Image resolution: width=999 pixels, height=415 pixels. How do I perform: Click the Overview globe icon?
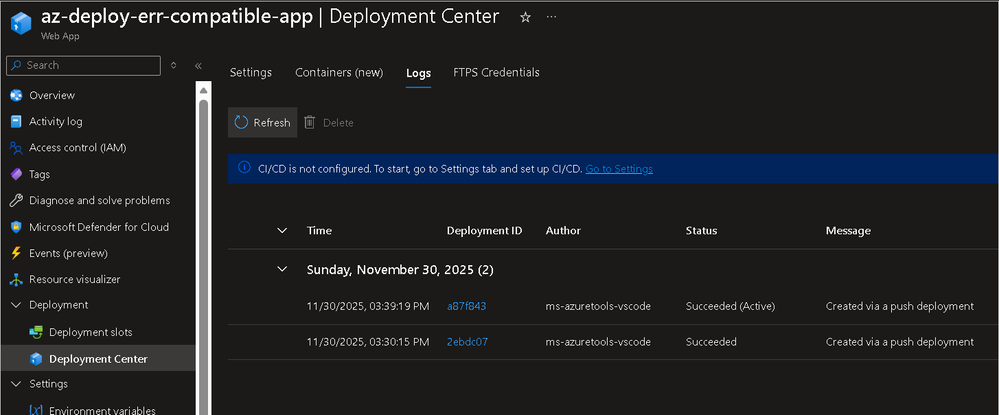click(x=16, y=96)
